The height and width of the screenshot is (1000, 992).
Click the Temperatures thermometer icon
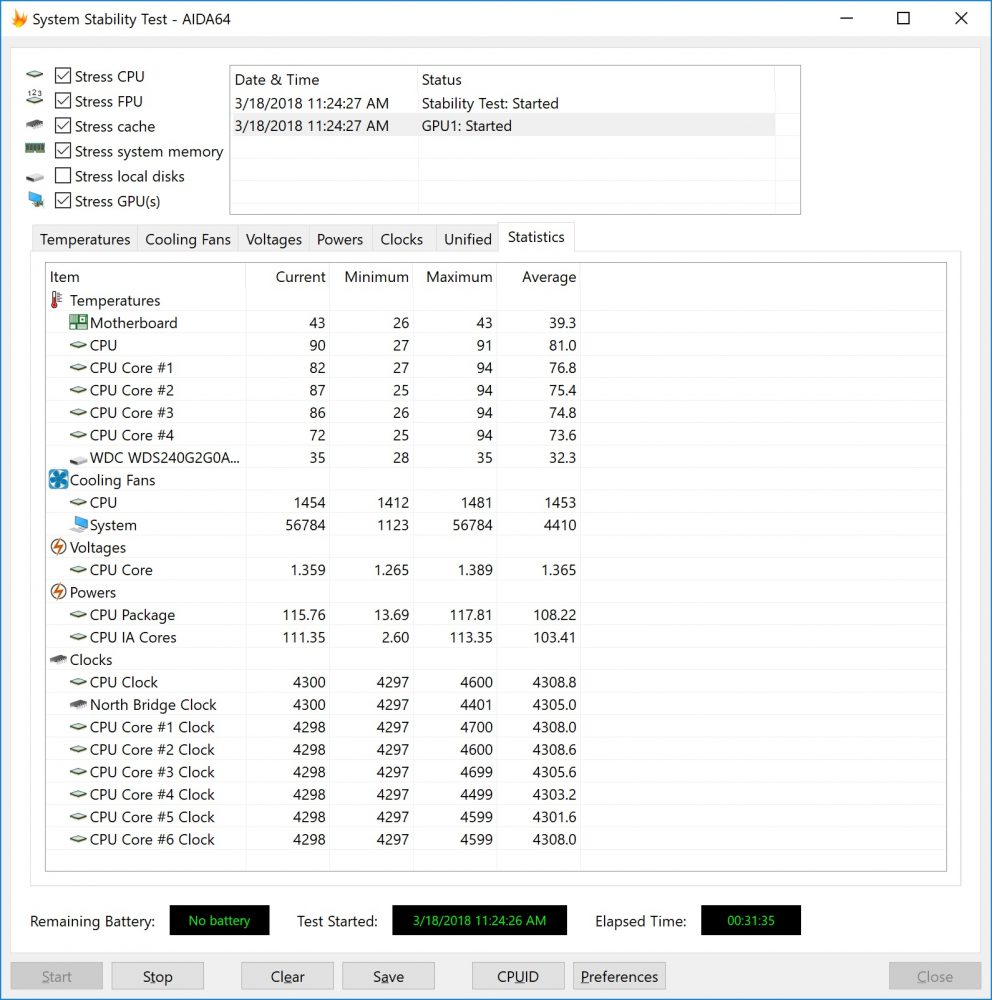point(57,300)
